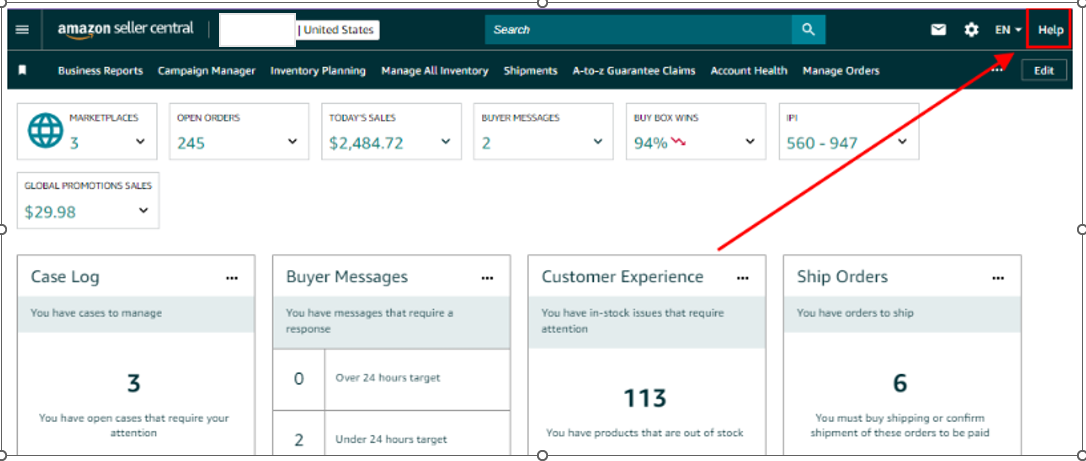
Task: Click the Marketplaces globe icon
Action: pyautogui.click(x=45, y=131)
